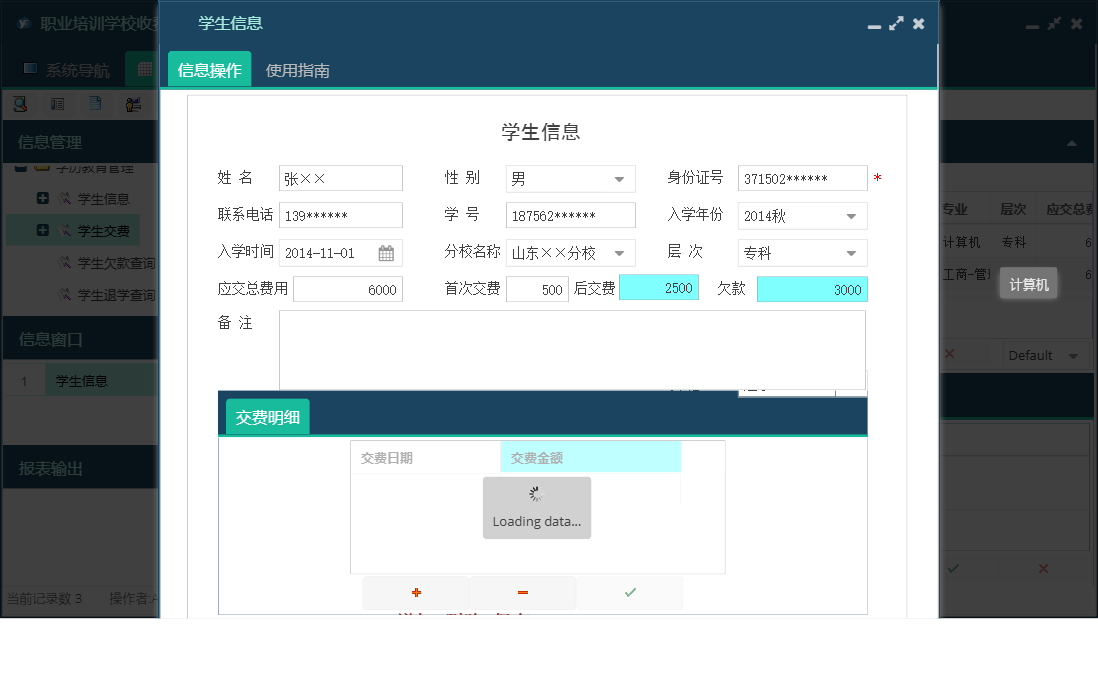Expand the 学生信息 tree node
Screen dimensions: 1098x690
click(43, 197)
